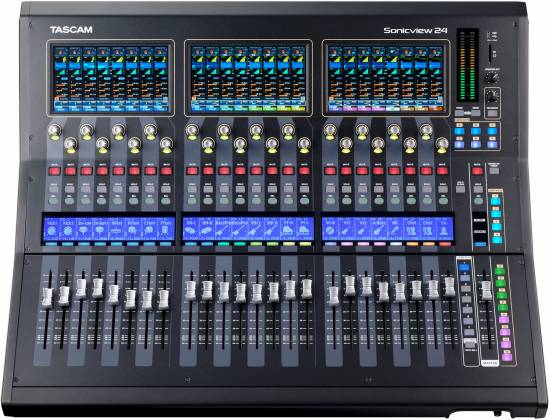Tap the two-singers icon on channel 22 scribble strip
Screen dimensions: 549x420
(x=411, y=231)
